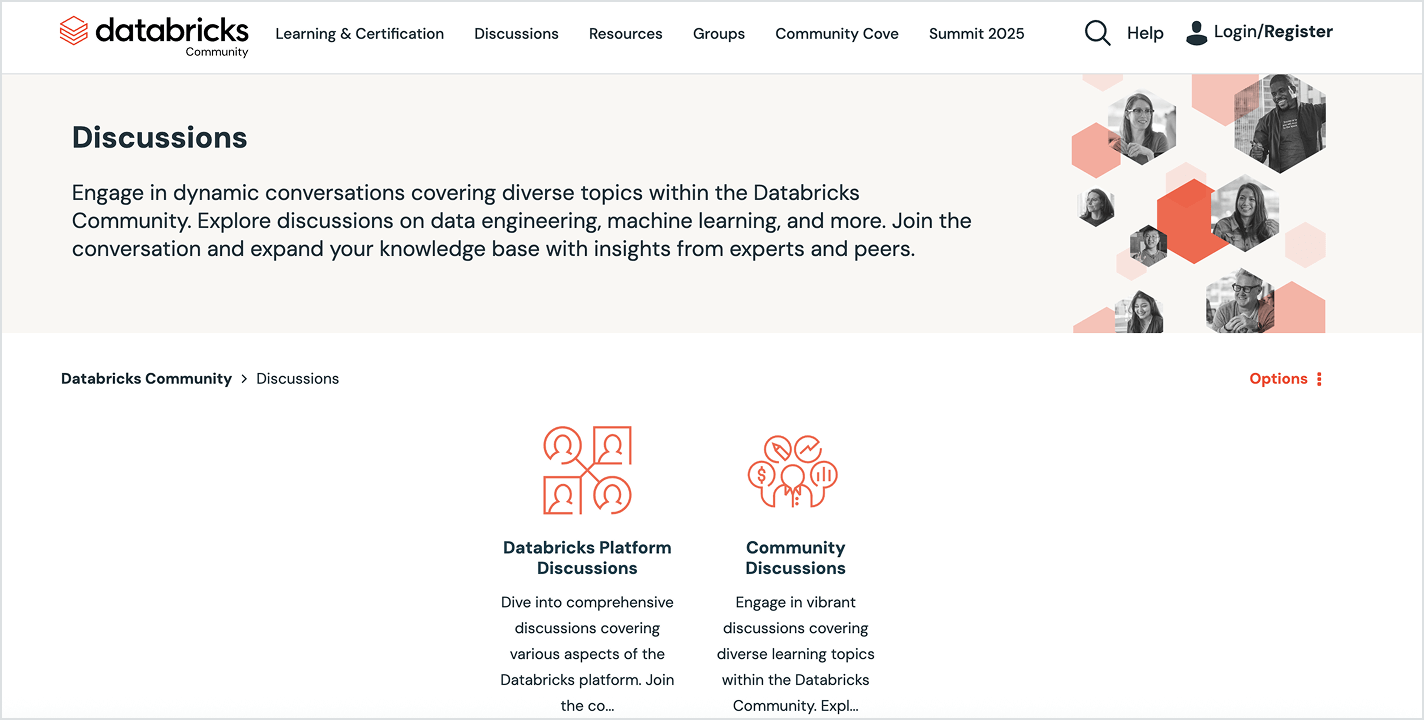Click the Databricks Platform Discussions icon
This screenshot has width=1424, height=720.
point(587,470)
